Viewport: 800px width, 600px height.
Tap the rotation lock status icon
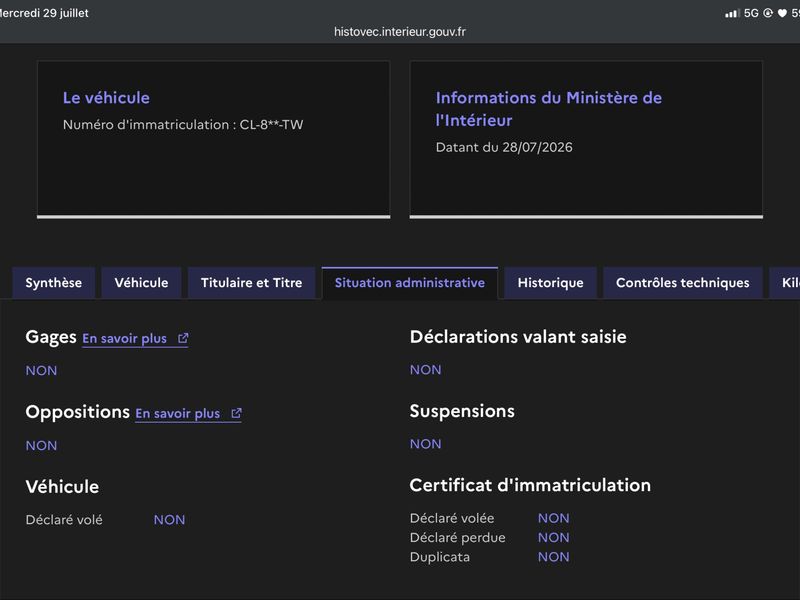(768, 13)
